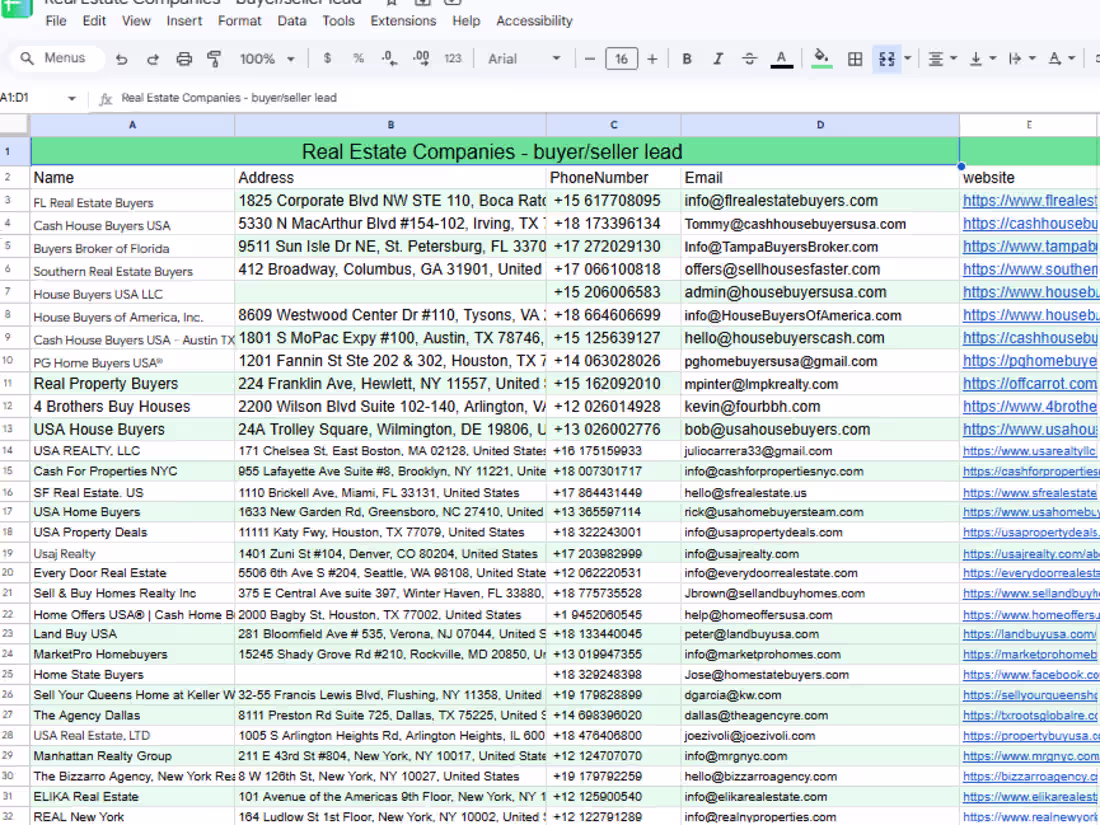Select the cell containing bob@usahousebuyers.com
Viewport: 1100px width, 825px height.
(x=819, y=429)
